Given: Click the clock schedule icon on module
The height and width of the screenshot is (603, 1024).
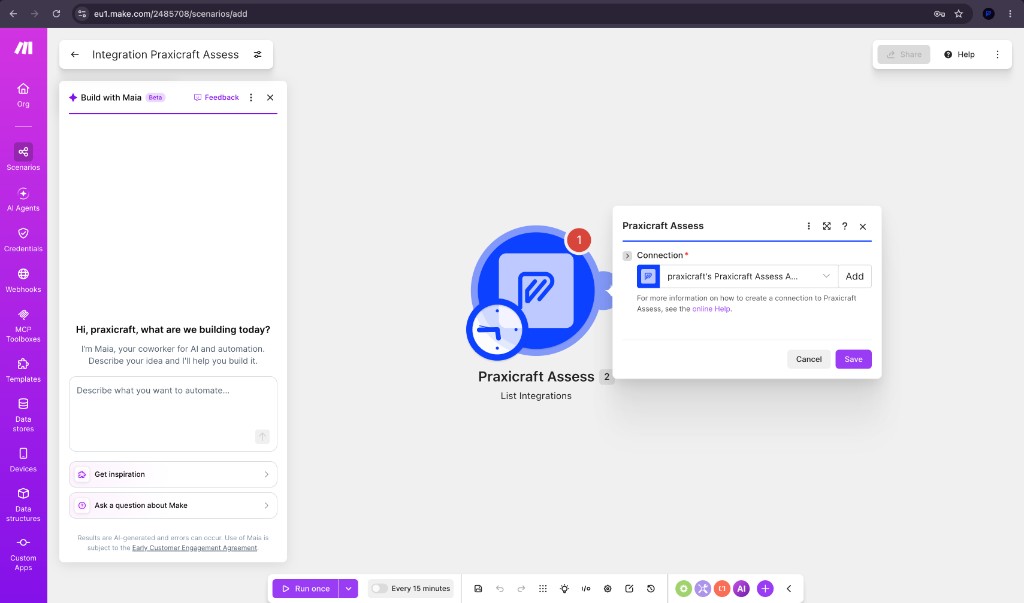Looking at the screenshot, I should click(496, 330).
